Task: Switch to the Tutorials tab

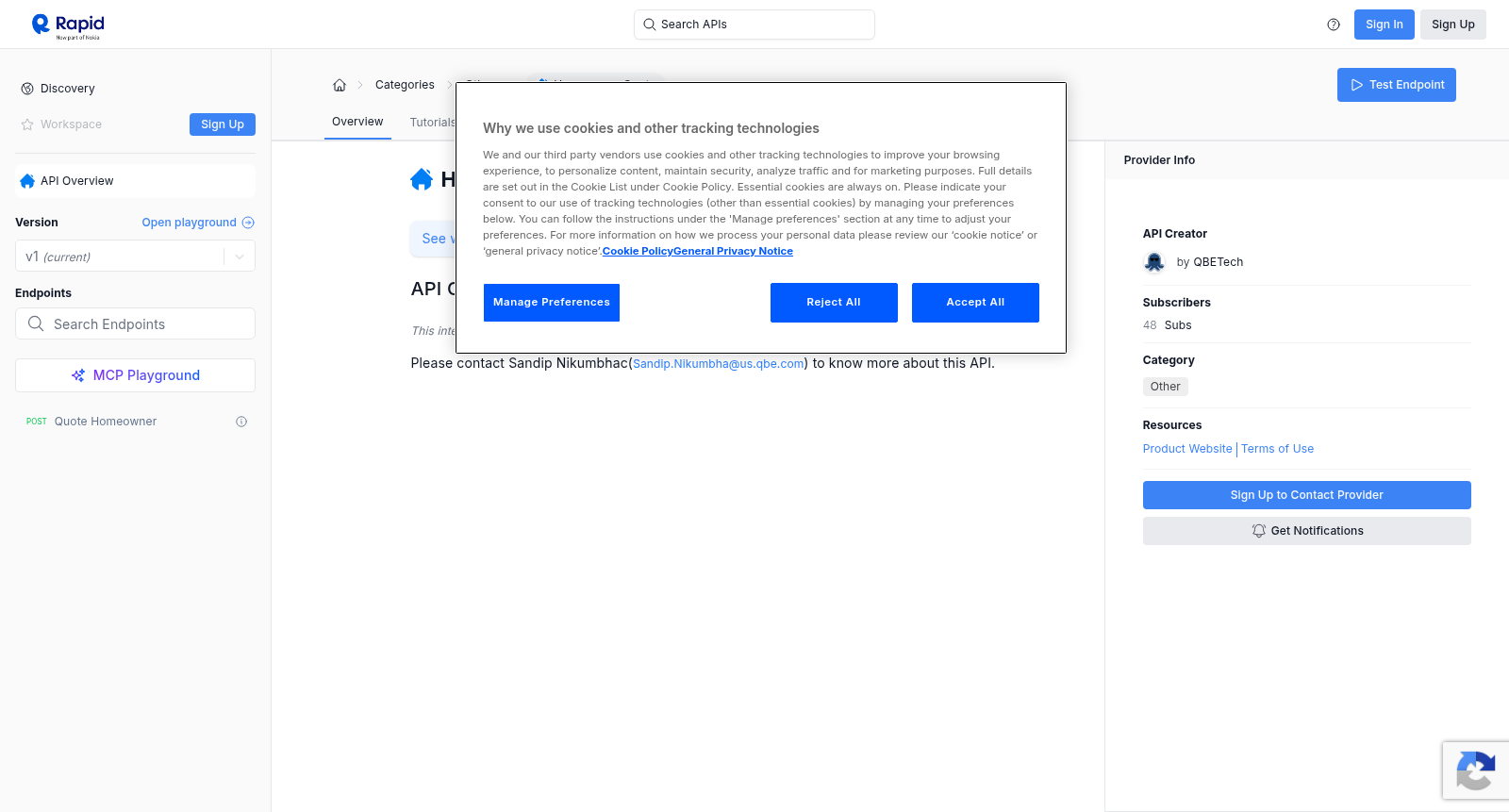Action: 433,123
